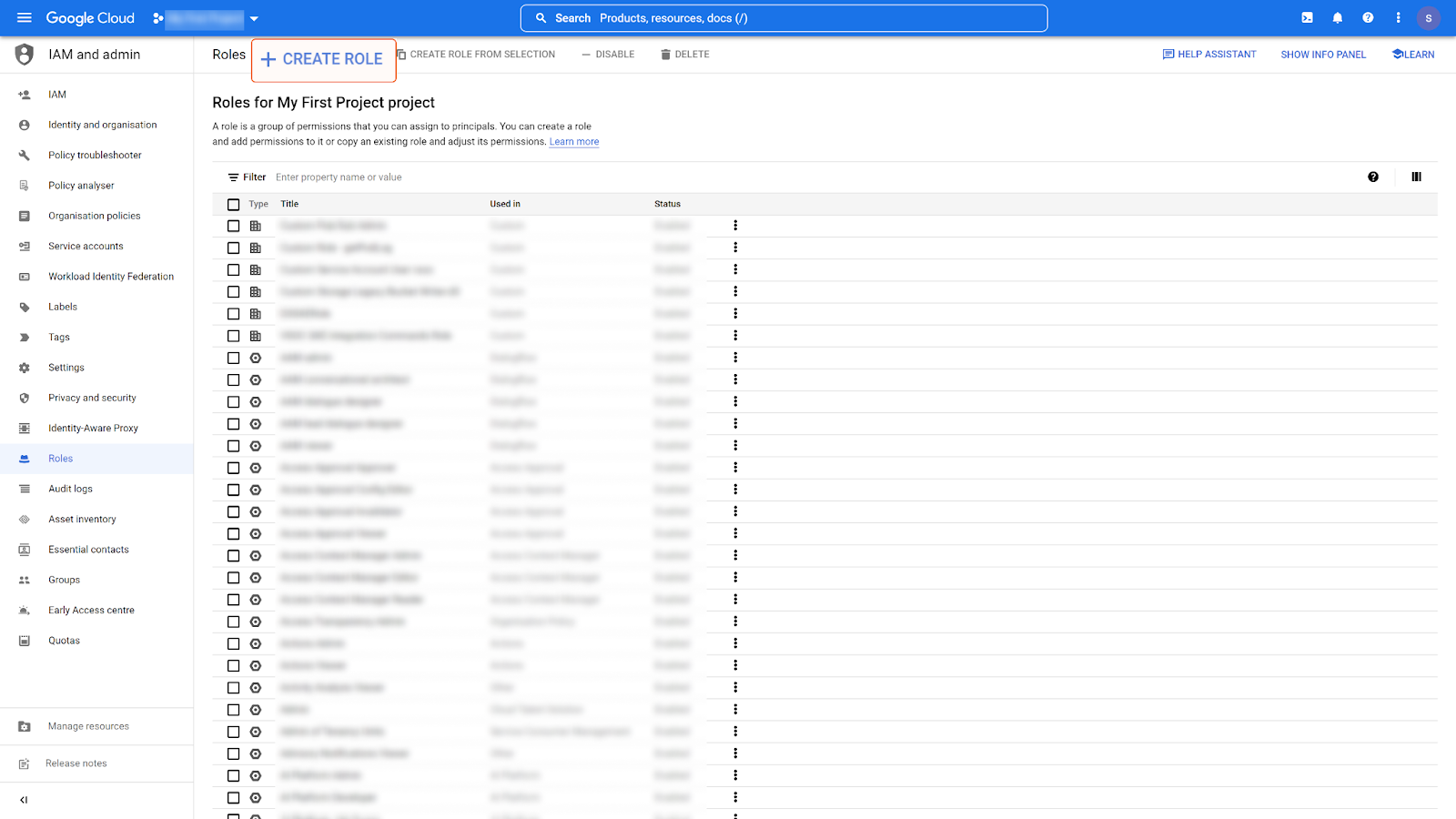Expand the project selector dropdown
The width and height of the screenshot is (1456, 819).
click(x=254, y=18)
